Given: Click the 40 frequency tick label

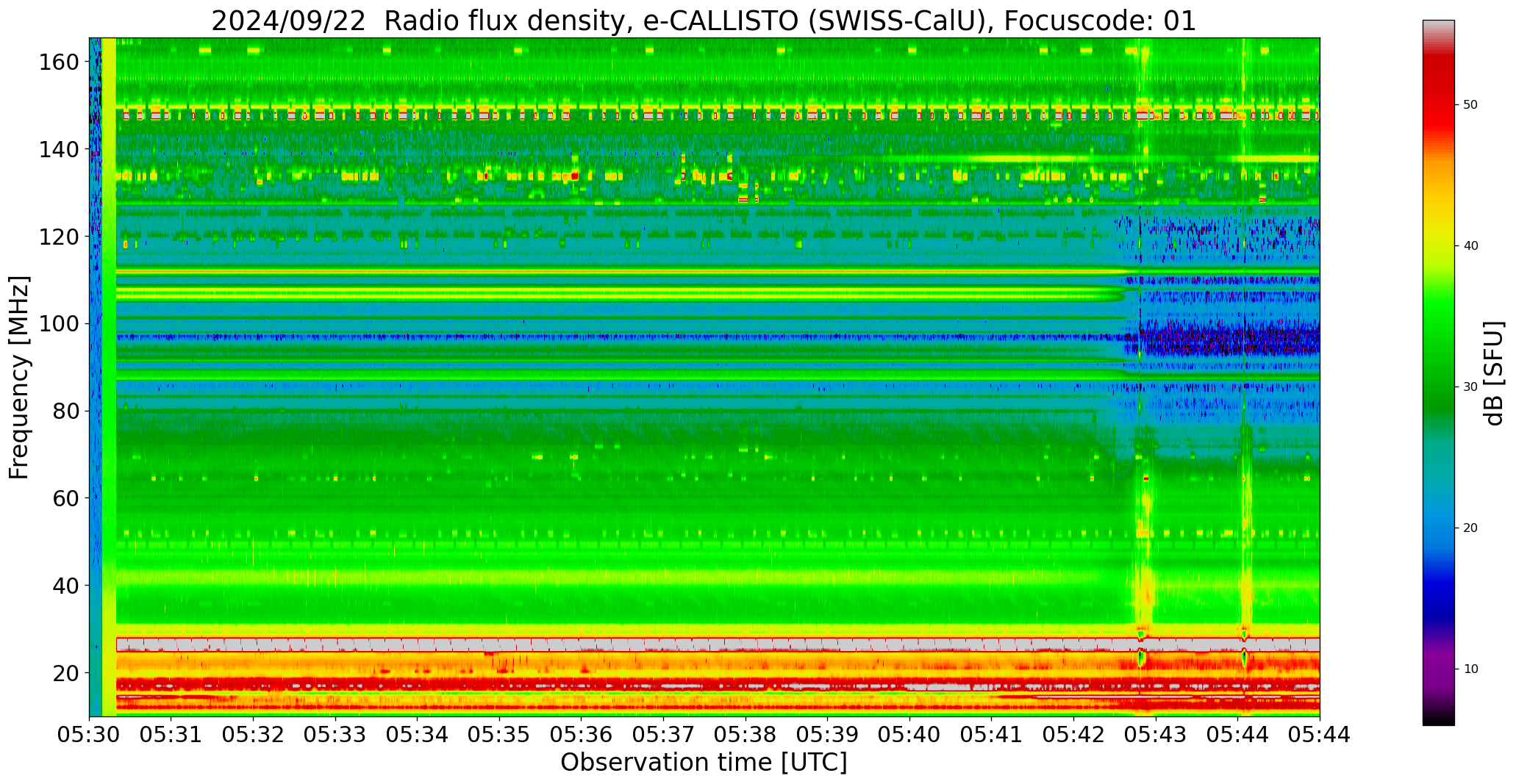Looking at the screenshot, I should (x=65, y=586).
